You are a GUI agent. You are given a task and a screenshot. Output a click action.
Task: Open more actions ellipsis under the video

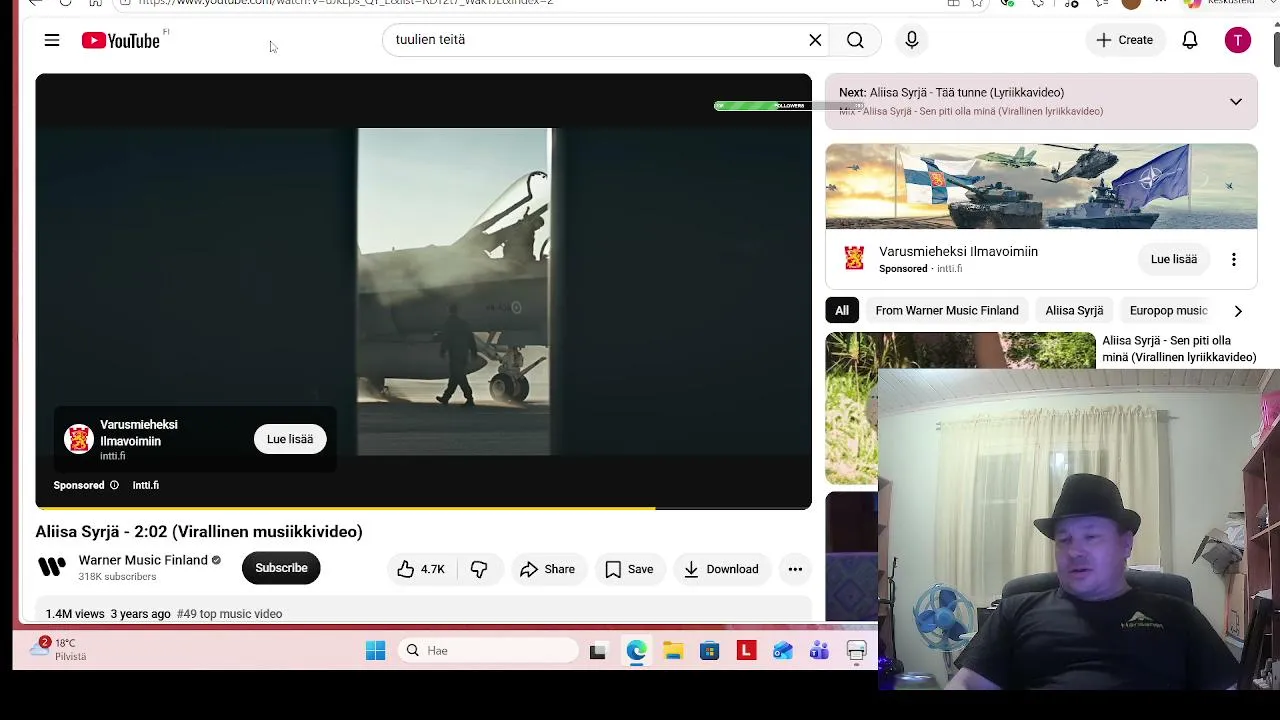pyautogui.click(x=795, y=569)
